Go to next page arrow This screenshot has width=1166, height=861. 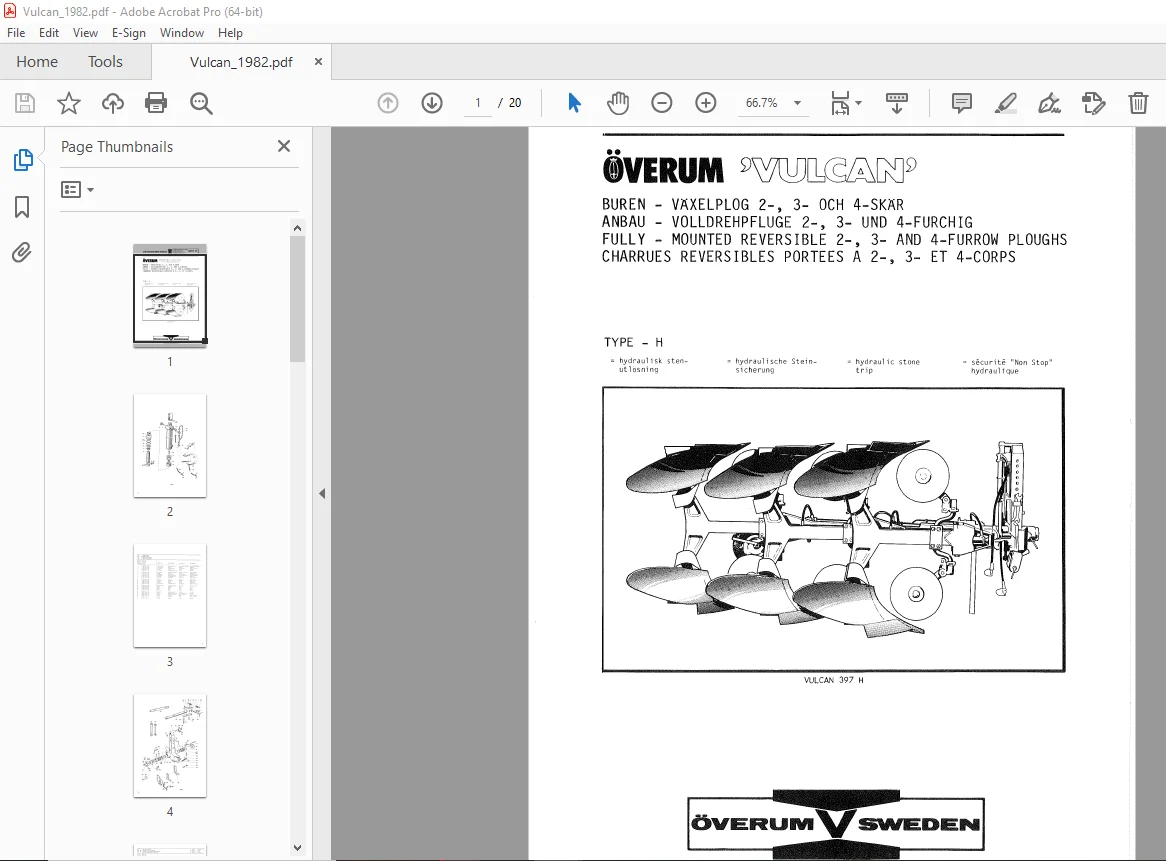[432, 103]
